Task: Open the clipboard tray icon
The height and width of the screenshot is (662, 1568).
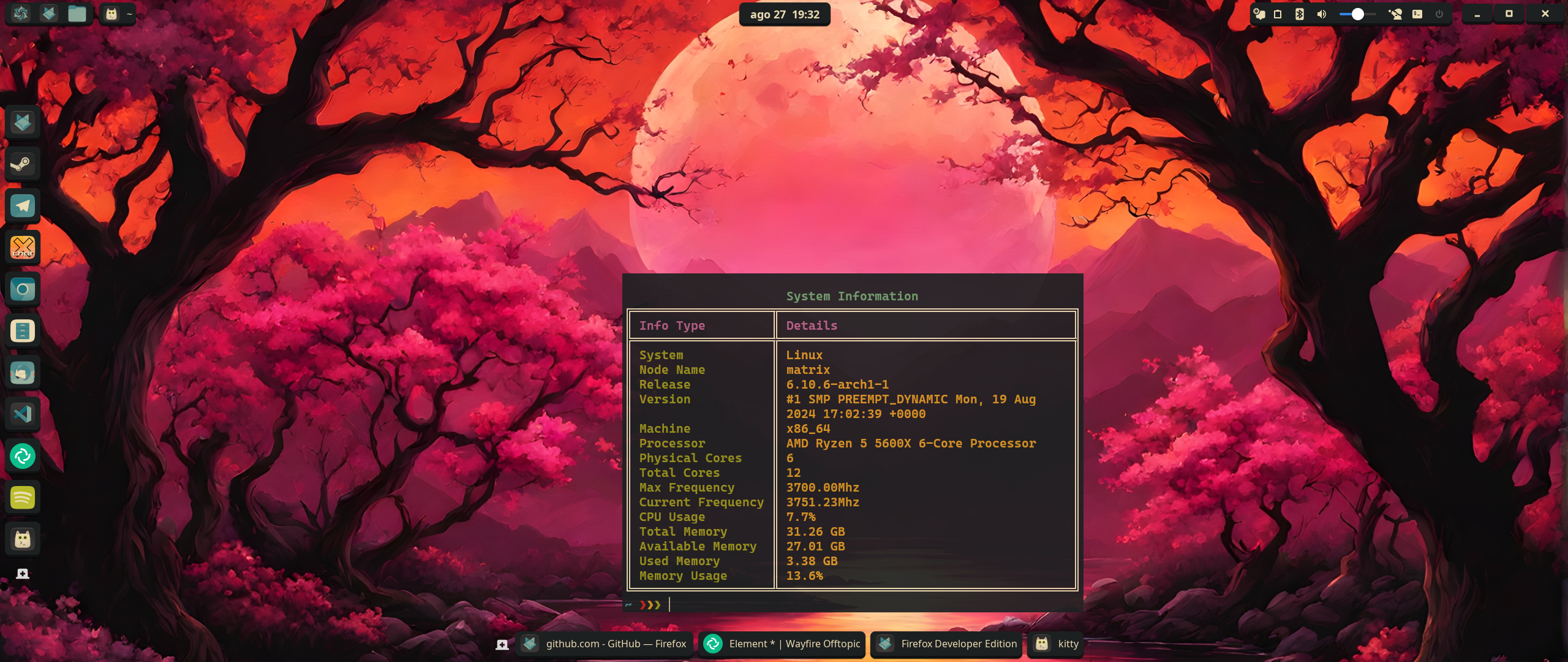Action: 1278,13
